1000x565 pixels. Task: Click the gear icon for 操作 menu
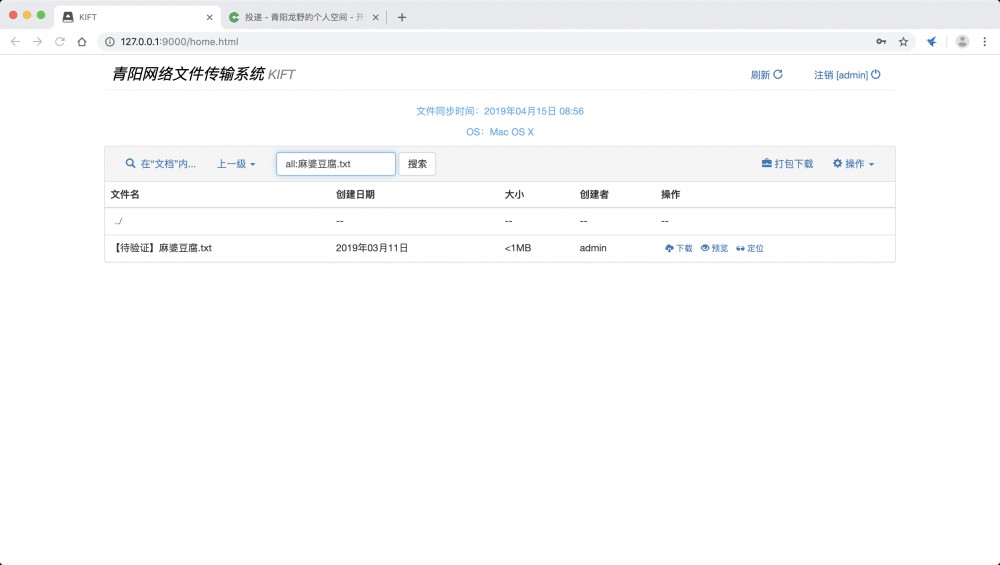(837, 163)
